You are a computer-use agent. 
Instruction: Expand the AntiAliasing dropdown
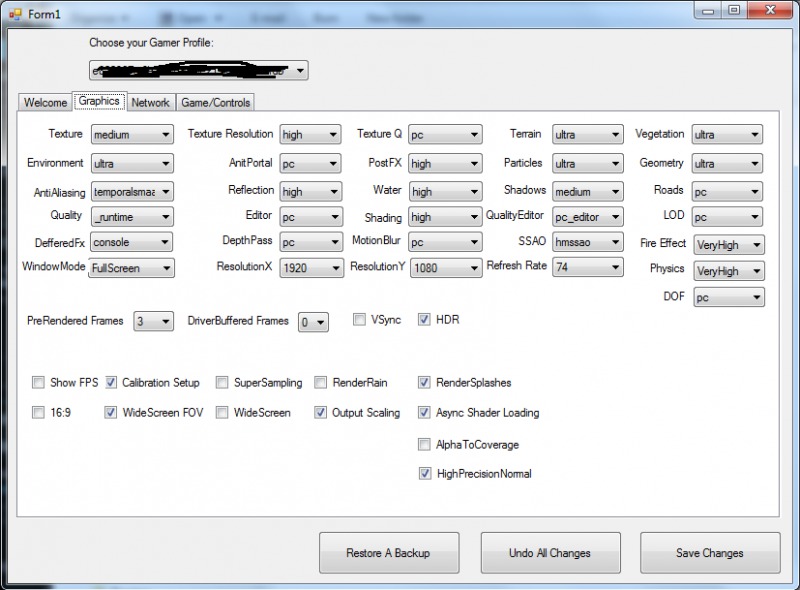click(x=131, y=192)
